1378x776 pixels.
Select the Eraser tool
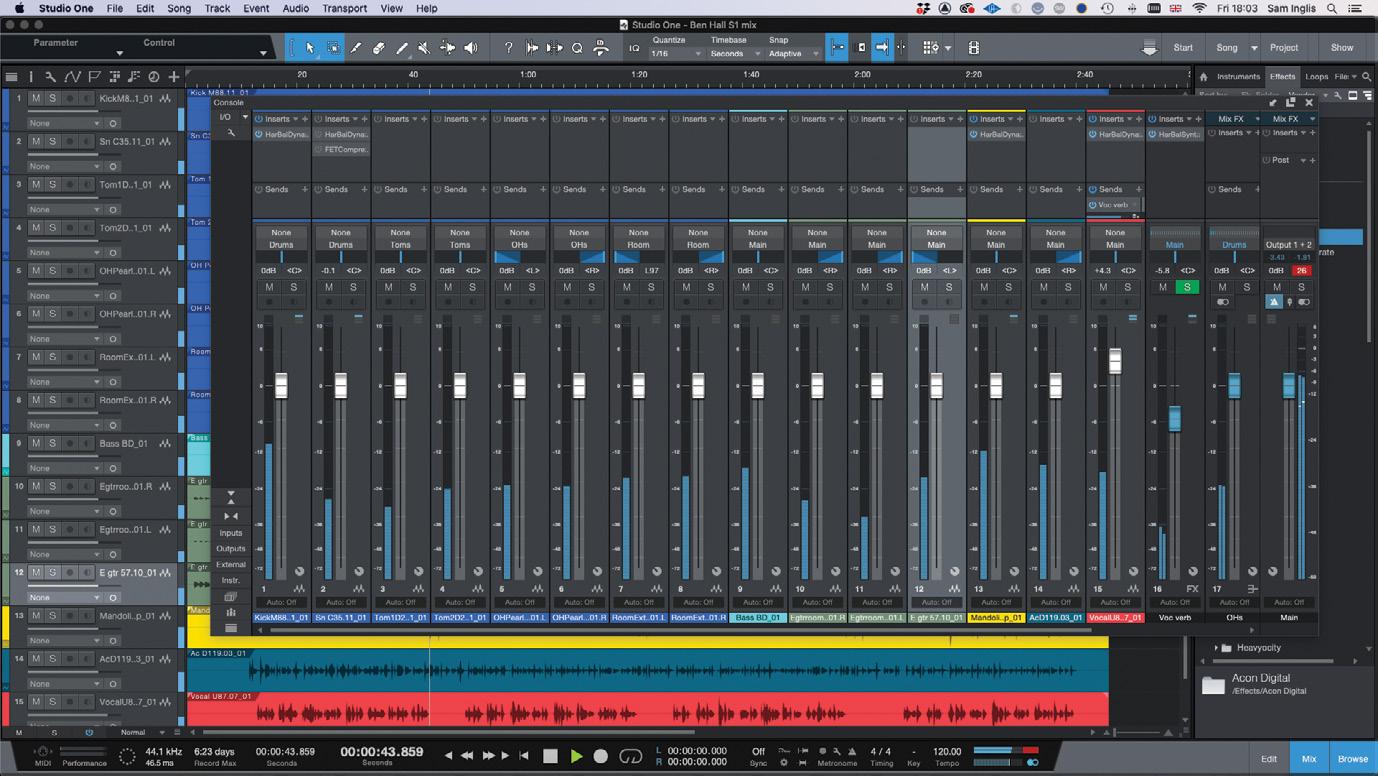pyautogui.click(x=379, y=48)
